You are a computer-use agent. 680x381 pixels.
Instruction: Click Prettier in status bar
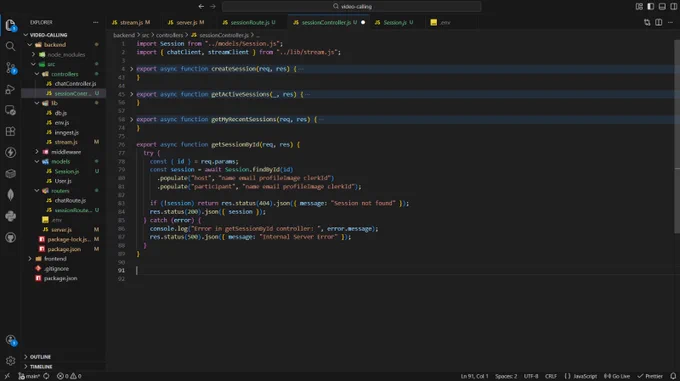650,376
